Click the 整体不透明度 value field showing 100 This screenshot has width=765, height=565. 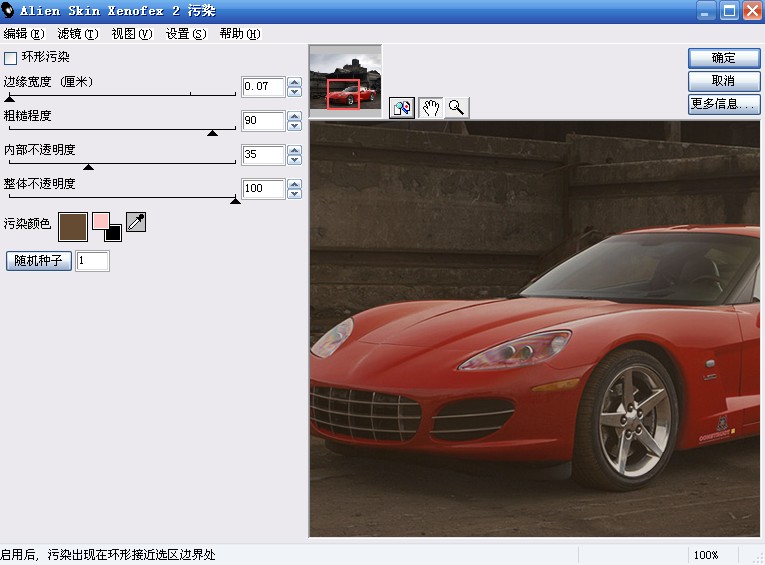tap(263, 189)
